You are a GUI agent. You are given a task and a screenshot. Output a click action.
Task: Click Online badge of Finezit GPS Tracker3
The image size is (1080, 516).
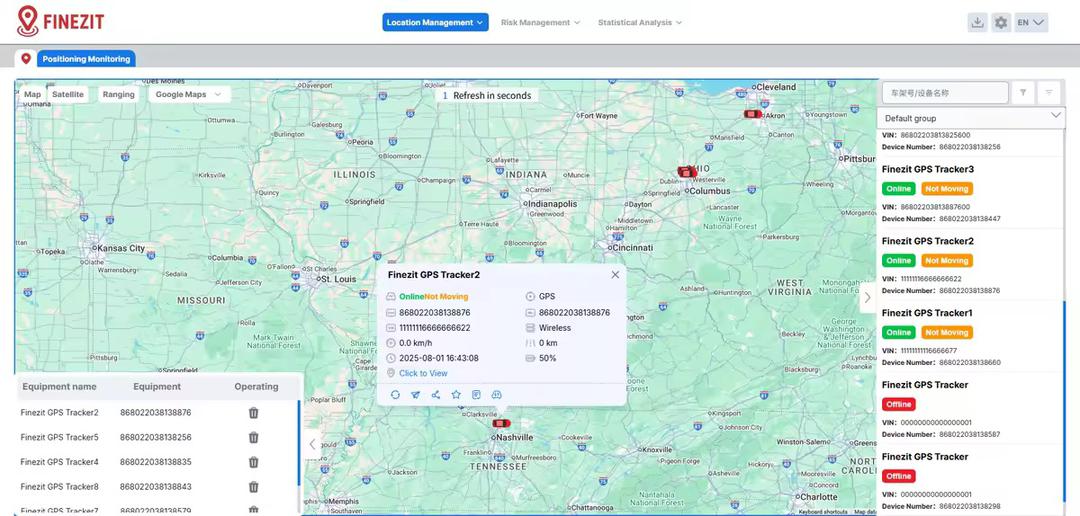click(898, 189)
